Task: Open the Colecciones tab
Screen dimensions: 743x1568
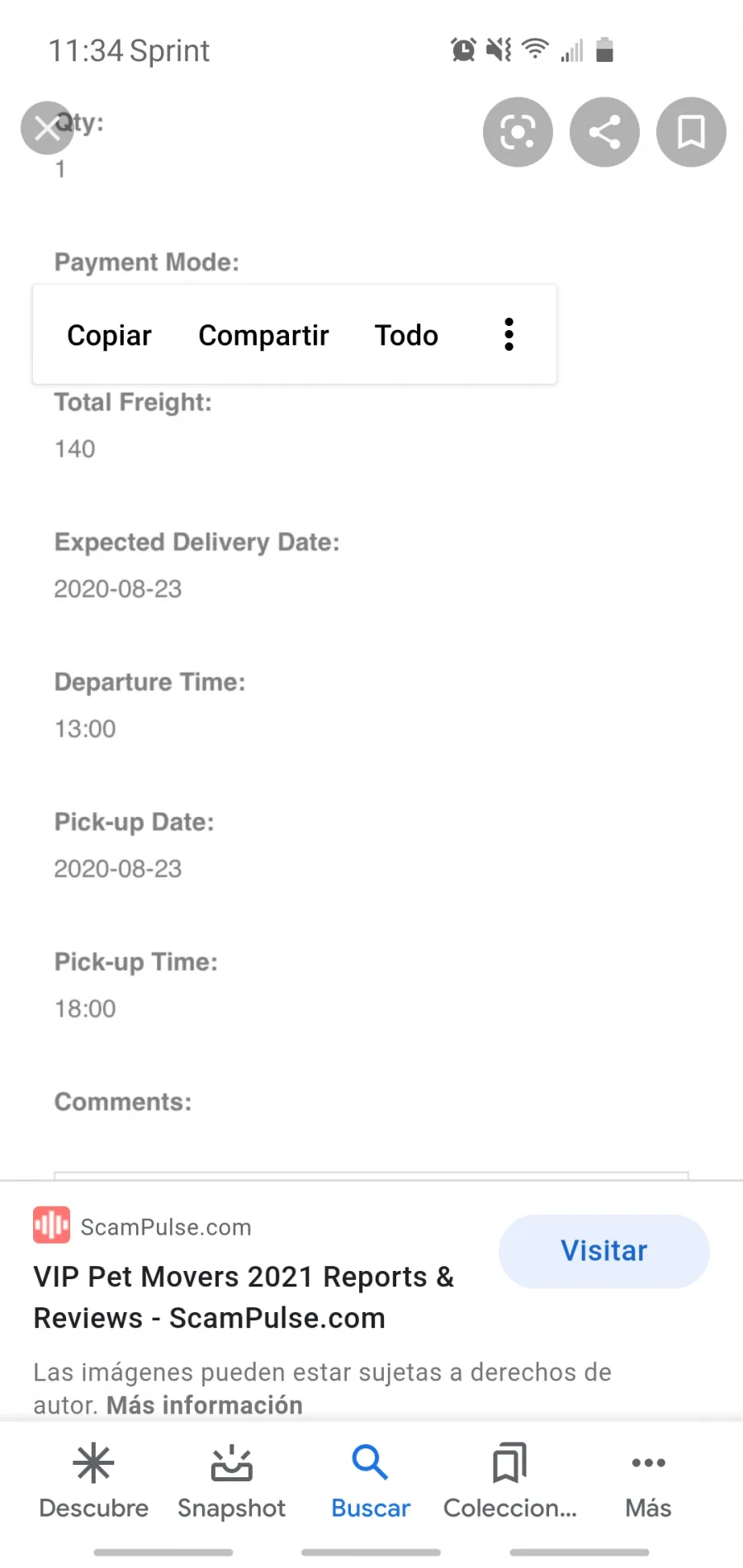Action: pyautogui.click(x=509, y=1481)
